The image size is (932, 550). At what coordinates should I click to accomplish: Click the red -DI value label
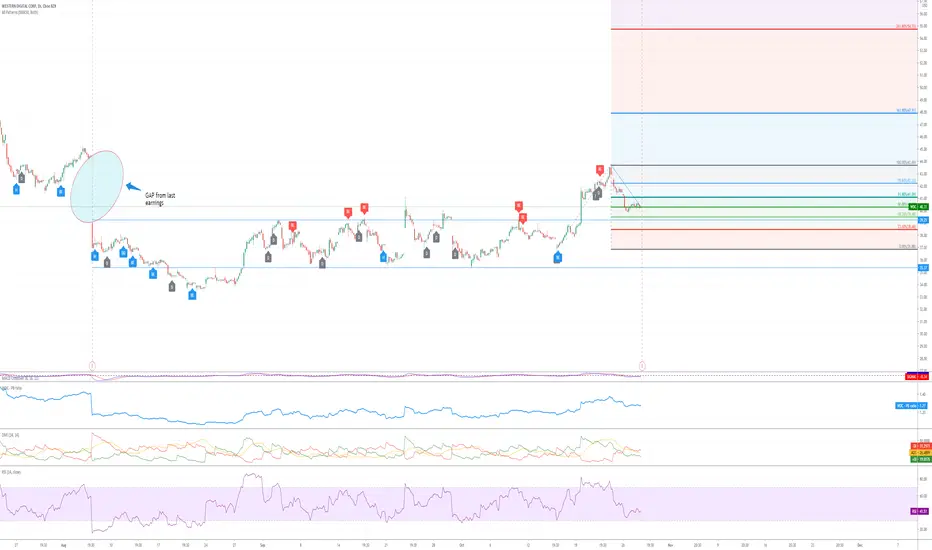tap(920, 446)
